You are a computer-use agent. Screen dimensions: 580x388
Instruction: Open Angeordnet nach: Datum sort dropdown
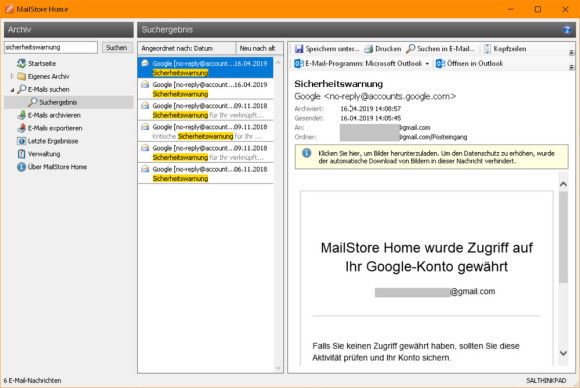187,48
